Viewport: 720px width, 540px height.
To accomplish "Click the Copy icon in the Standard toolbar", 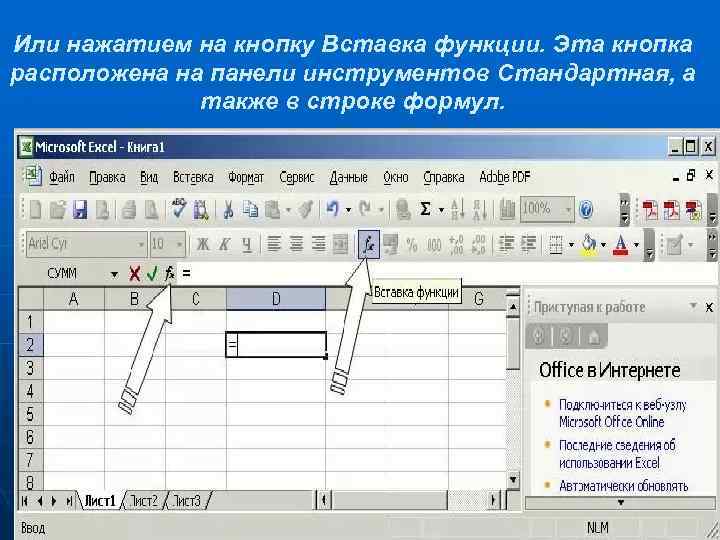I will pyautogui.click(x=250, y=209).
